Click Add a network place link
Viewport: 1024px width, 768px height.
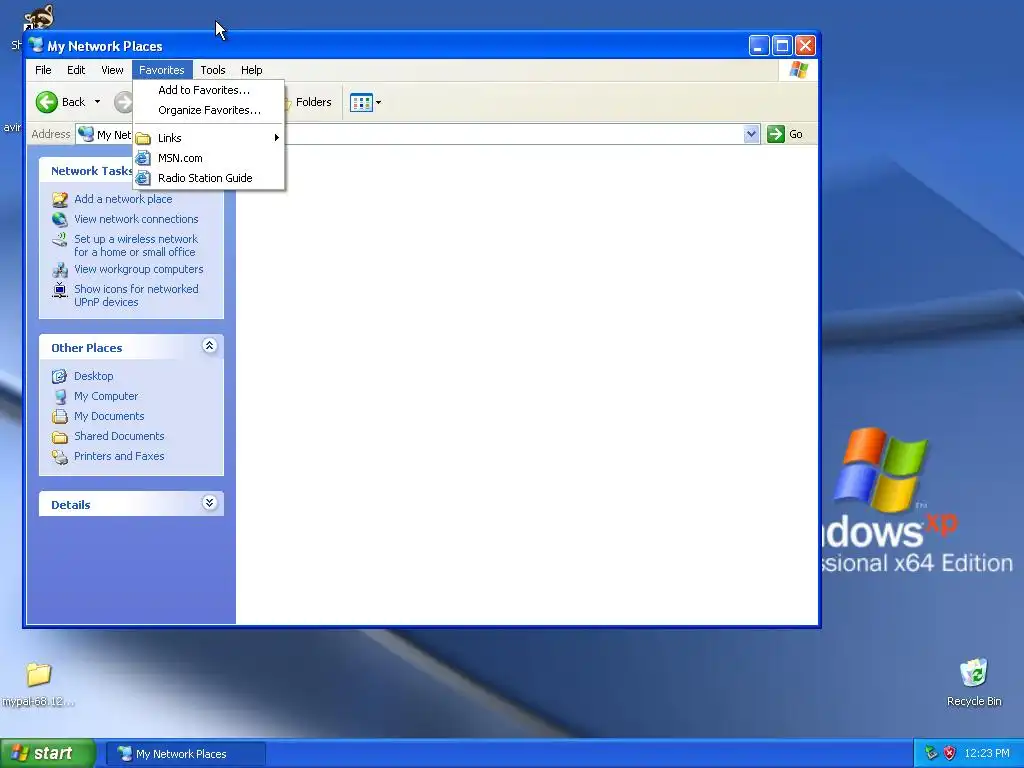pyautogui.click(x=123, y=199)
